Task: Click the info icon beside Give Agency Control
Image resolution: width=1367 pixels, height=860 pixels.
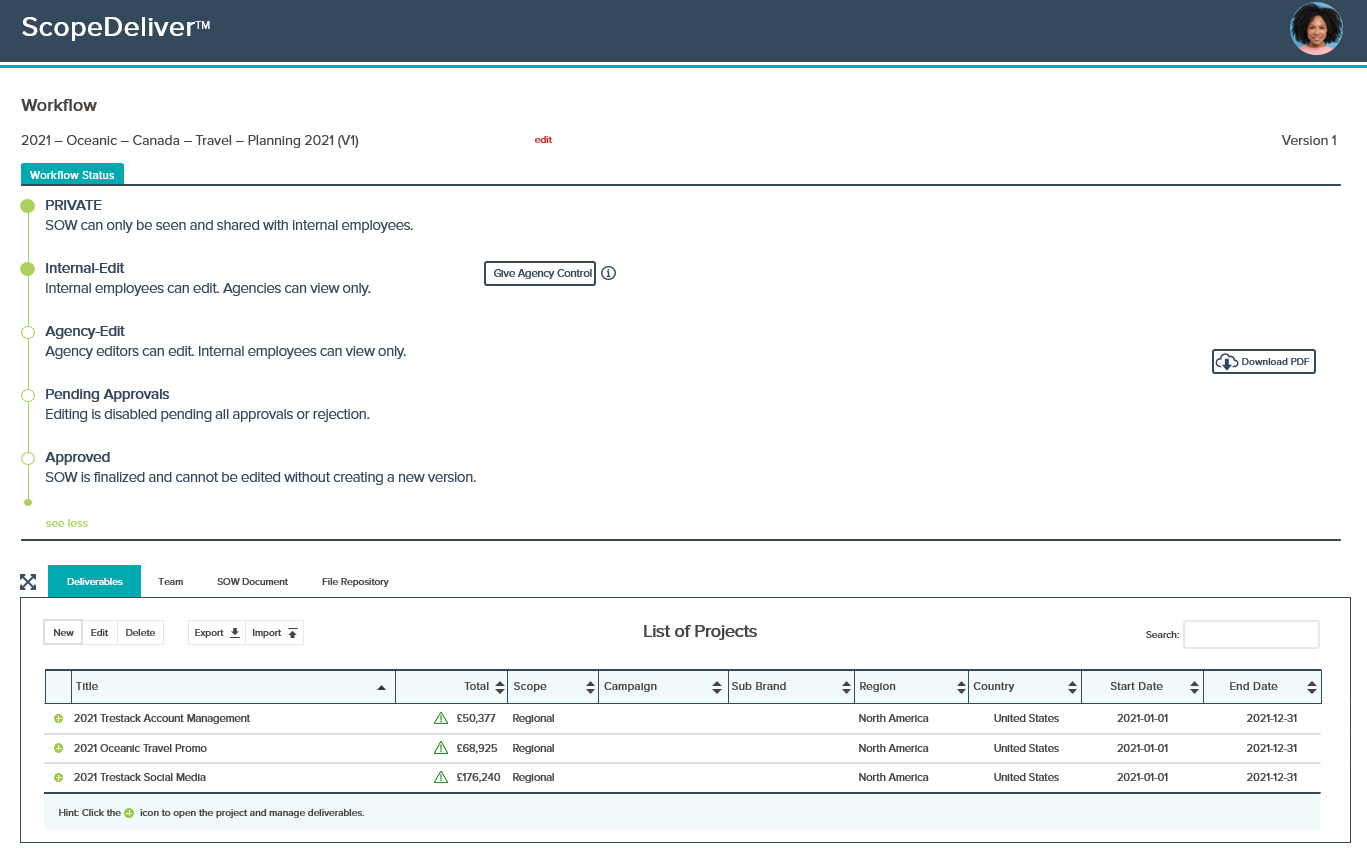Action: click(x=609, y=273)
